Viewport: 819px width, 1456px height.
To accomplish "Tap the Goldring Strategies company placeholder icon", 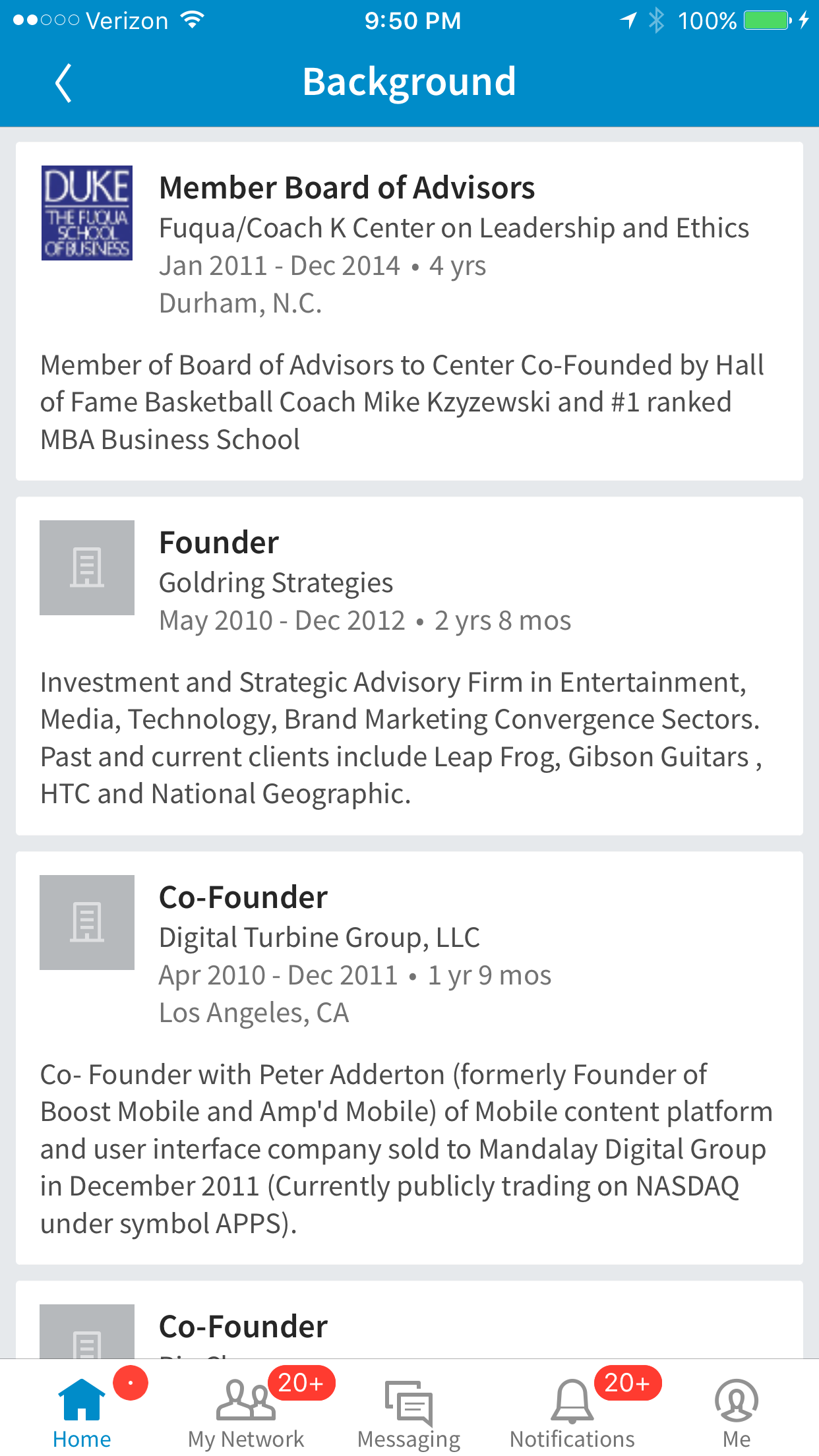I will pos(87,568).
